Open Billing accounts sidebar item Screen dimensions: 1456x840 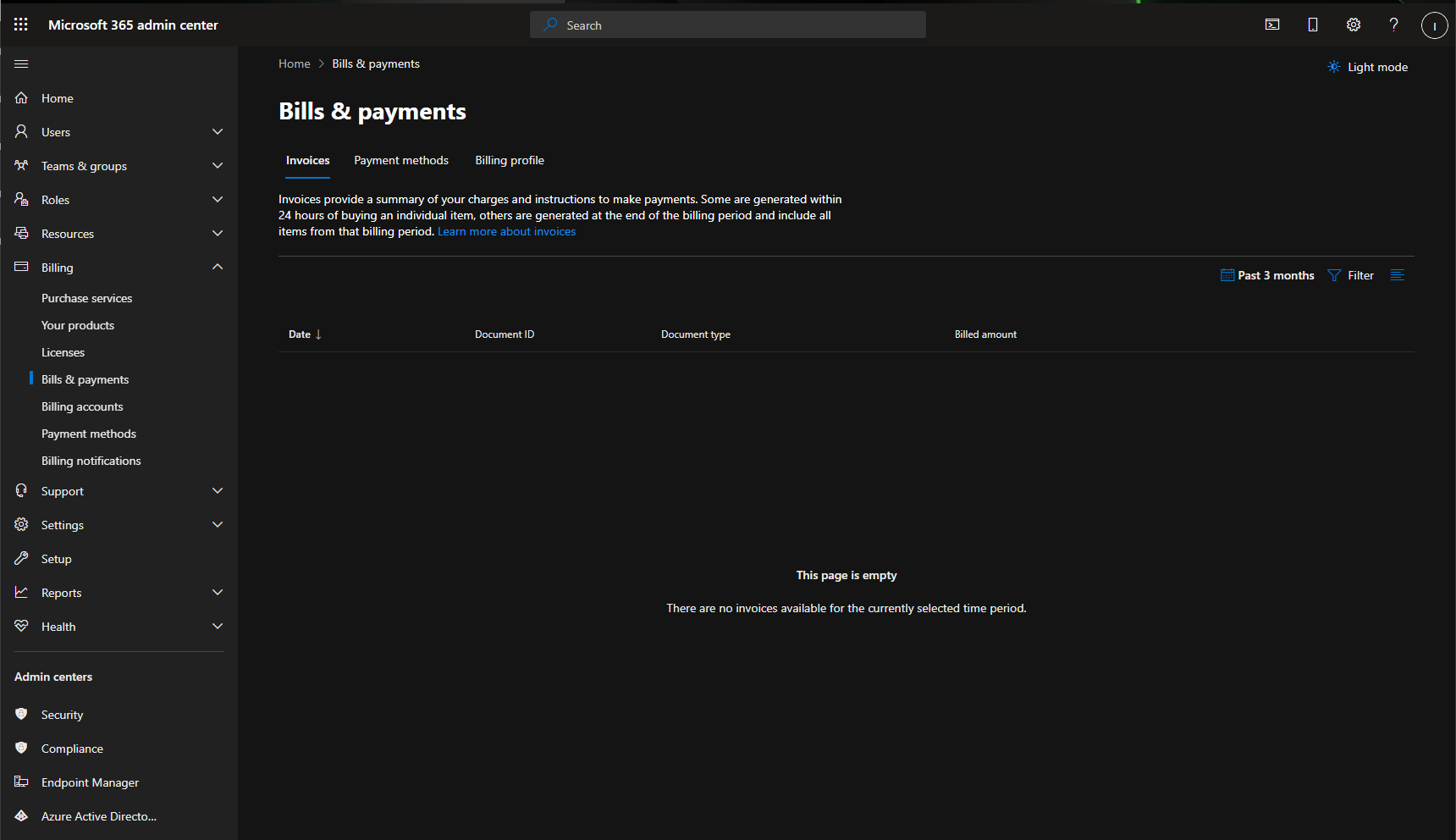82,406
